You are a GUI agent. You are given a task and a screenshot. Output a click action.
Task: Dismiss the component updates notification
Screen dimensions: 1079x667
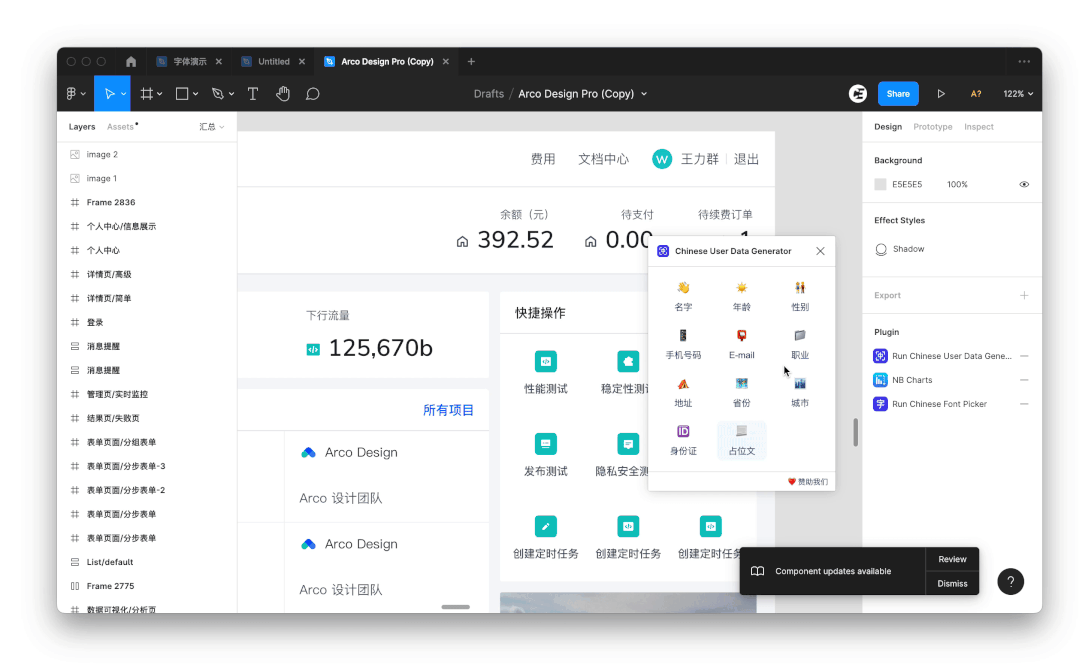[952, 584]
